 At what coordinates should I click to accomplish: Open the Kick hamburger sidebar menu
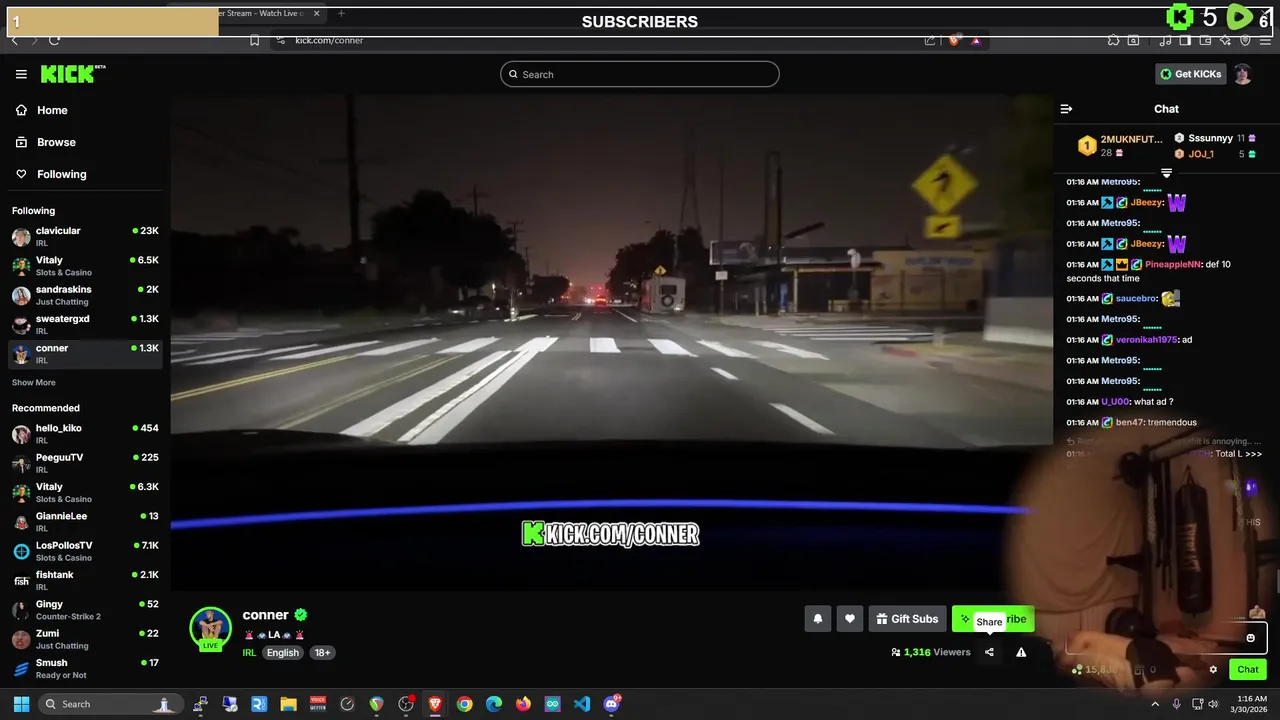pyautogui.click(x=21, y=74)
